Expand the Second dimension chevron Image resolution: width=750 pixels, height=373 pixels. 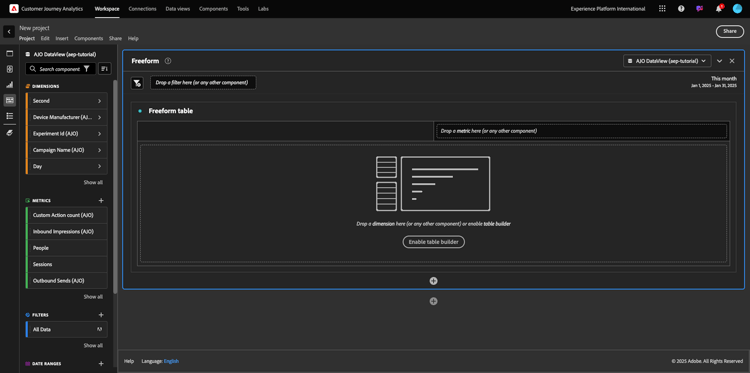[x=99, y=101]
